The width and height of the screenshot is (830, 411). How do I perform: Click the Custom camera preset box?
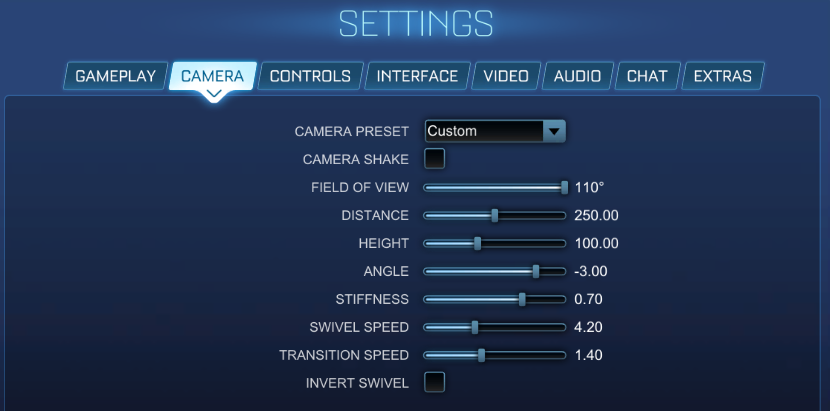[483, 131]
